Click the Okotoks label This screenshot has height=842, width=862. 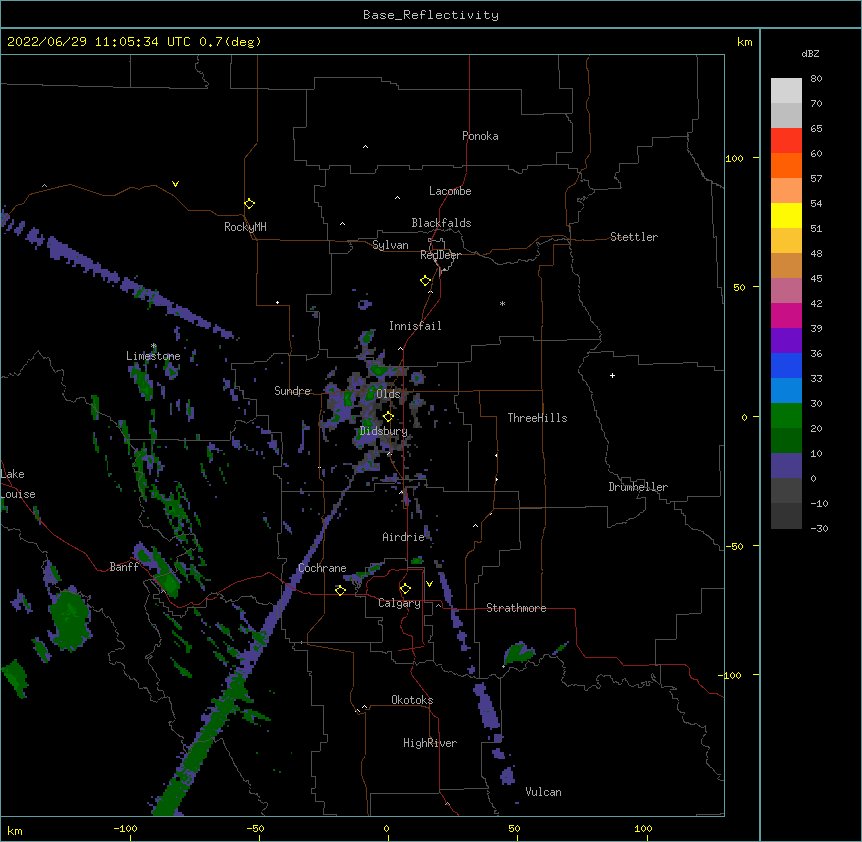pos(412,700)
